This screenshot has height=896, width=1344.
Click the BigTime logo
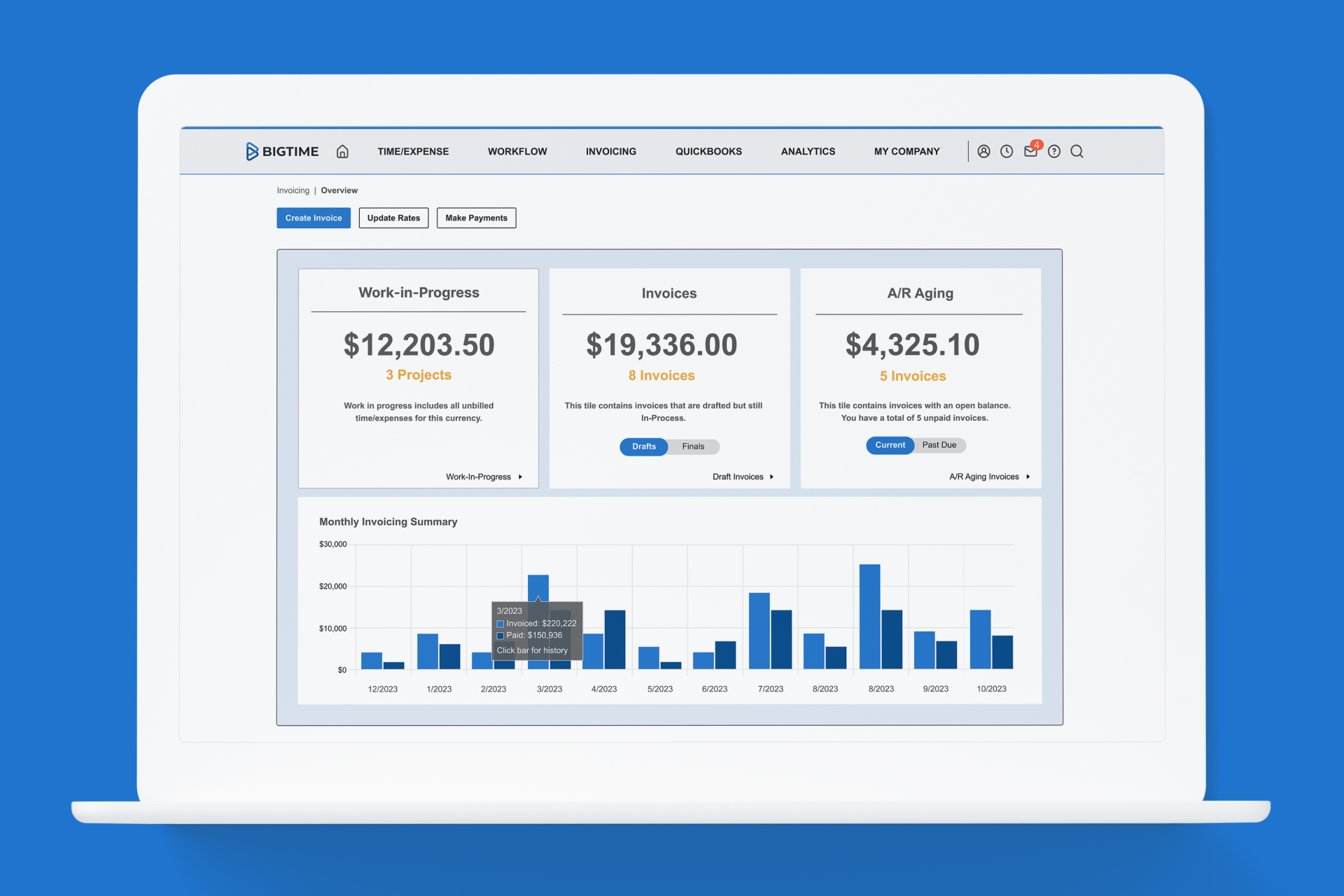(282, 151)
